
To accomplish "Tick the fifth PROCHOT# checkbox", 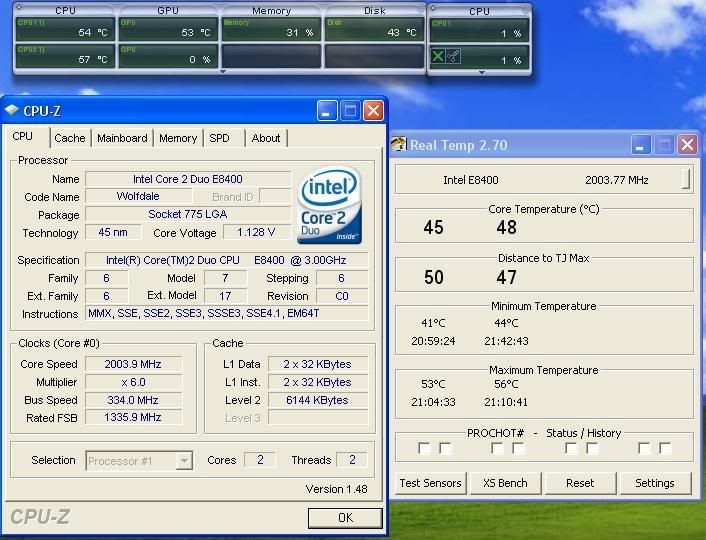I will (571, 448).
